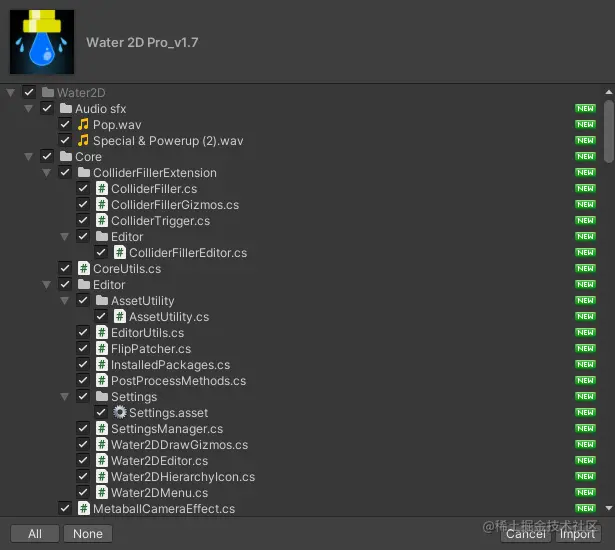The width and height of the screenshot is (615, 550).
Task: Click the C# script icon of ColliderFiller.cs
Action: click(x=102, y=189)
